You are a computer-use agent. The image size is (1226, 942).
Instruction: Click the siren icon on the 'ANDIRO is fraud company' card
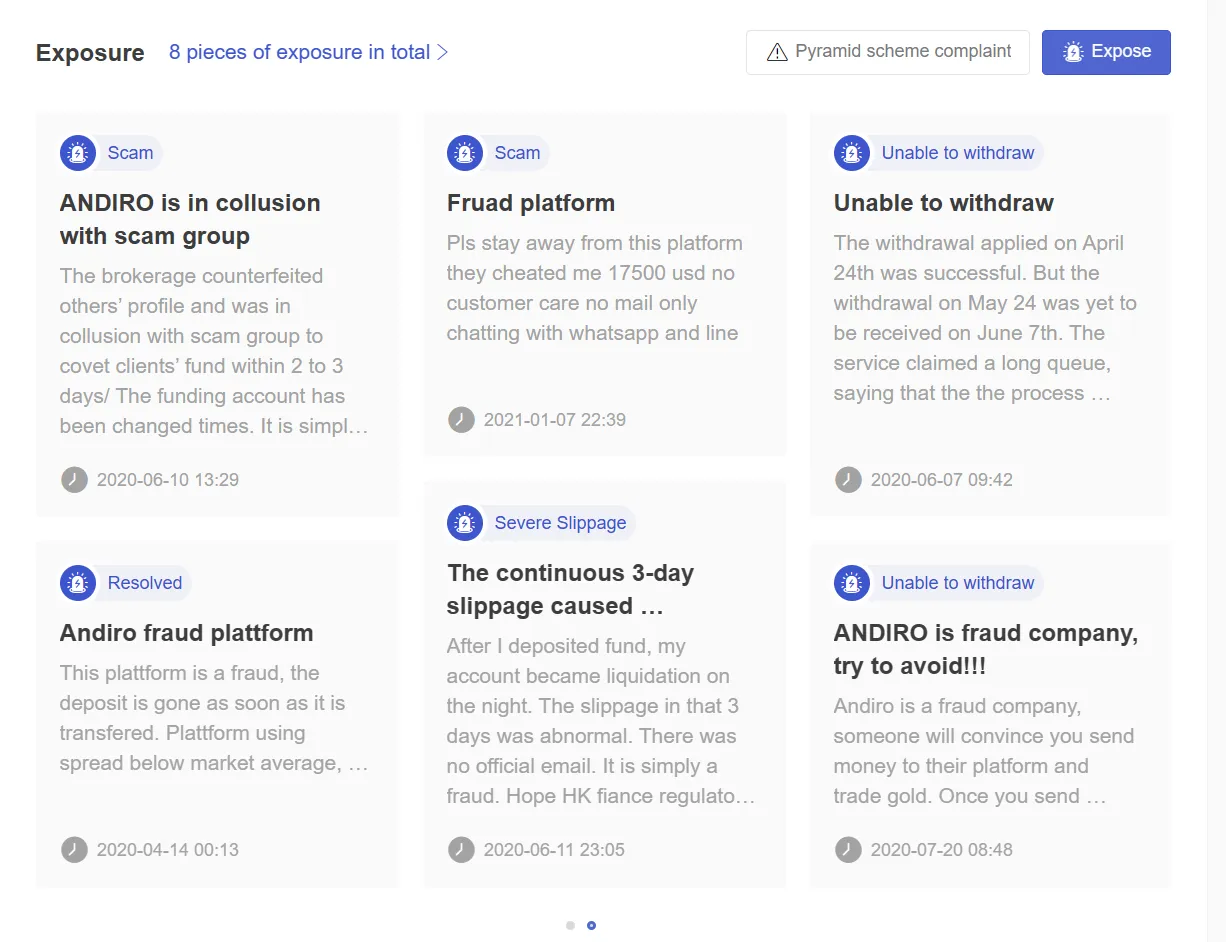(x=852, y=583)
